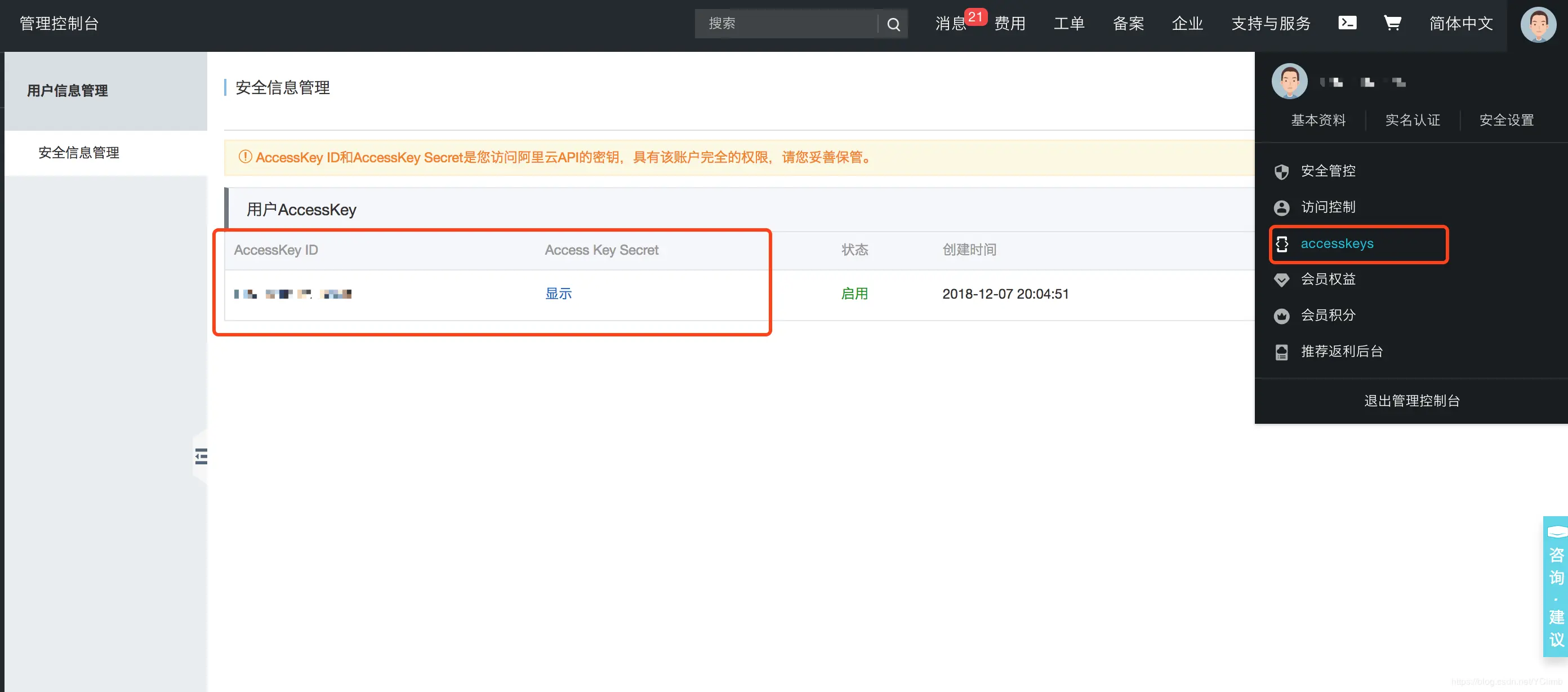Select the accesskeys code-brackets icon
This screenshot has height=692, width=1568.
1282,243
